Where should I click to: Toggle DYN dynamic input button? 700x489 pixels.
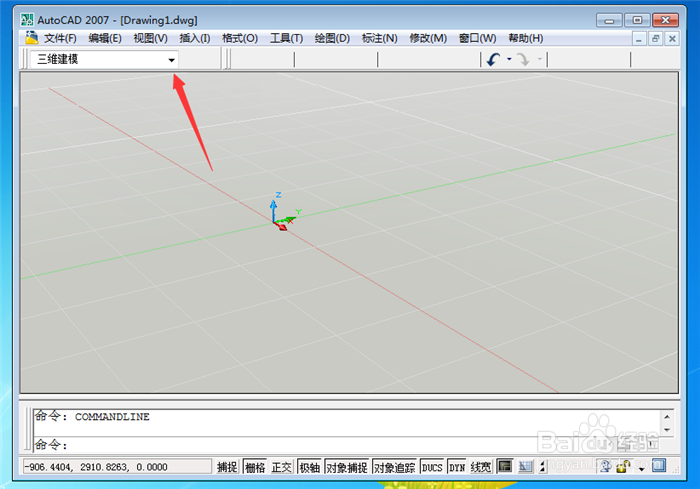457,467
